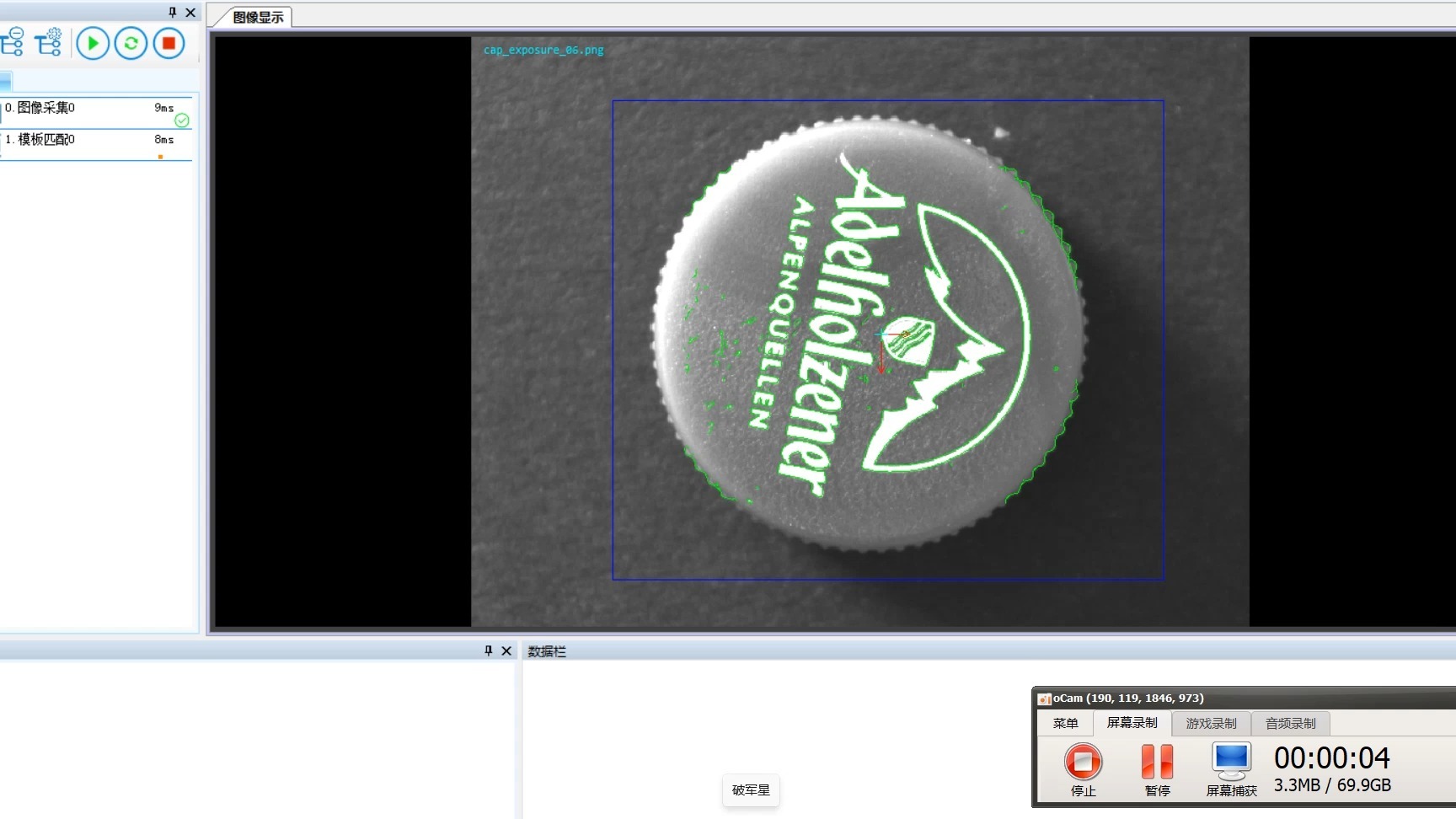Click the bottle cap image in the viewer

click(x=868, y=333)
